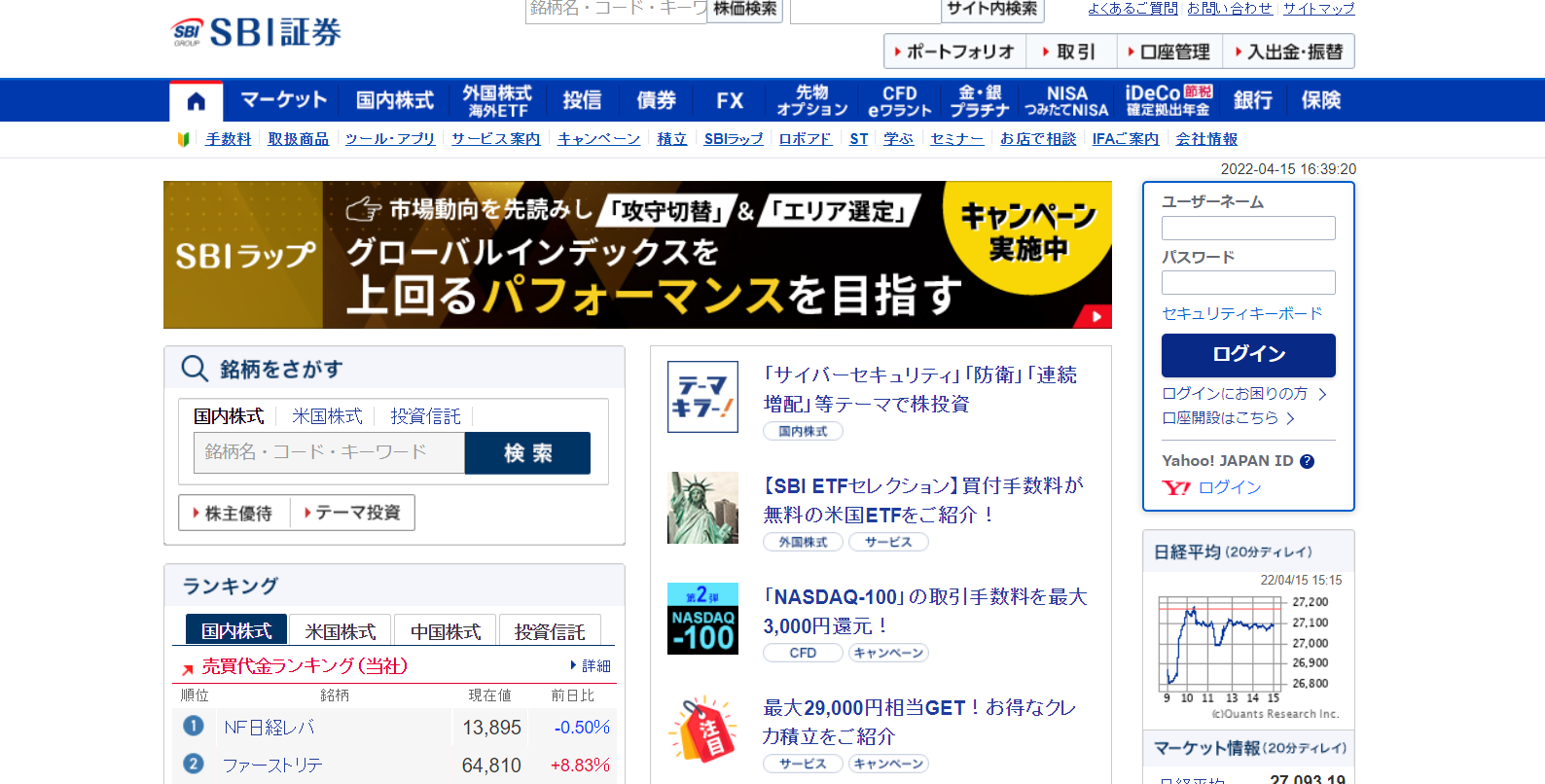Click the テーマ投資 button
This screenshot has width=1545, height=784.
[352, 513]
